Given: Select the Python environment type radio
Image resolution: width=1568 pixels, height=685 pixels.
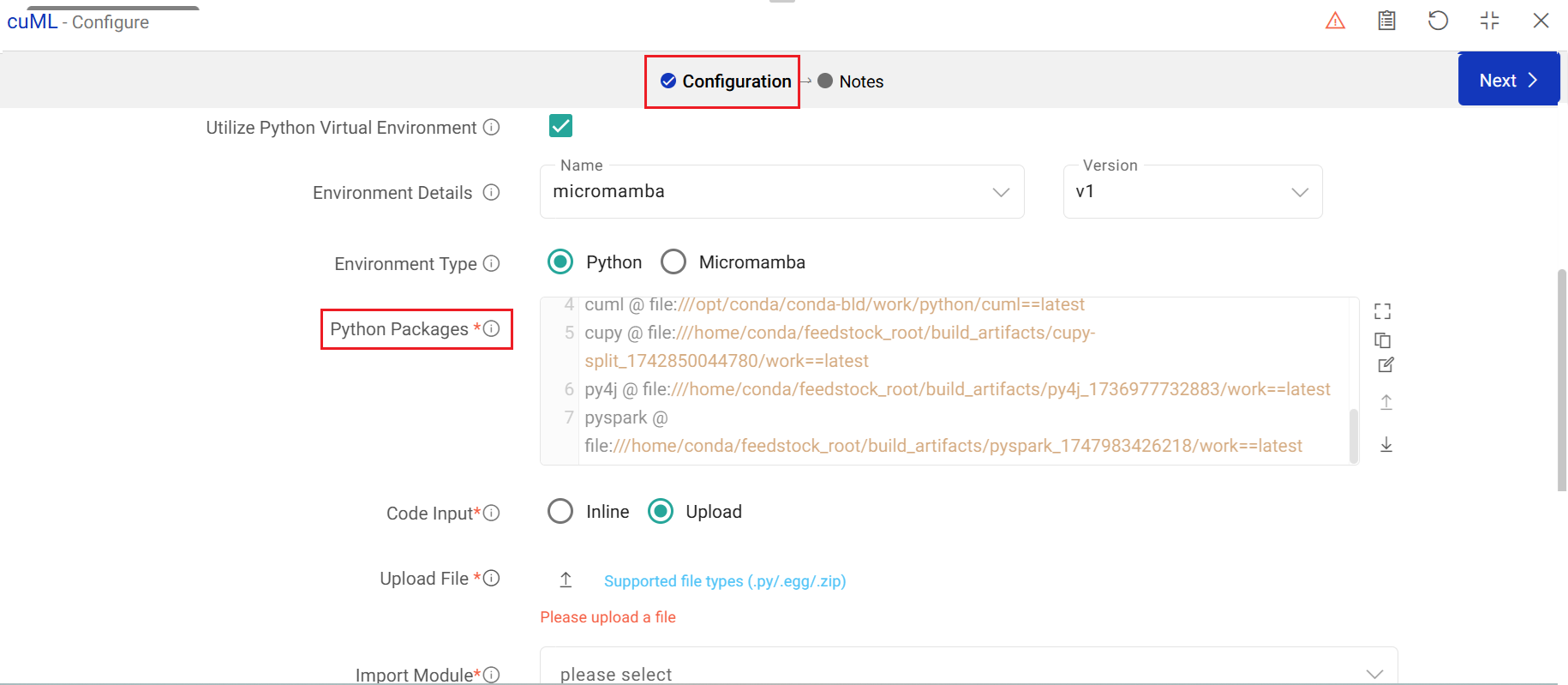Looking at the screenshot, I should 560,261.
